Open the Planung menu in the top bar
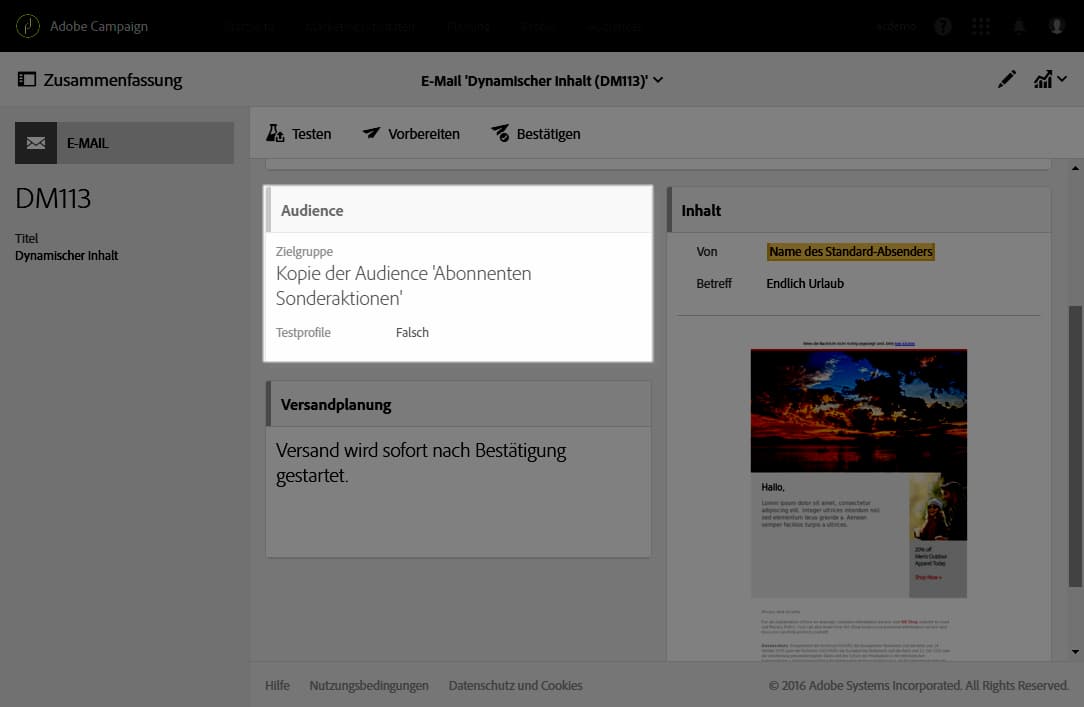The image size is (1084, 707). point(467,26)
